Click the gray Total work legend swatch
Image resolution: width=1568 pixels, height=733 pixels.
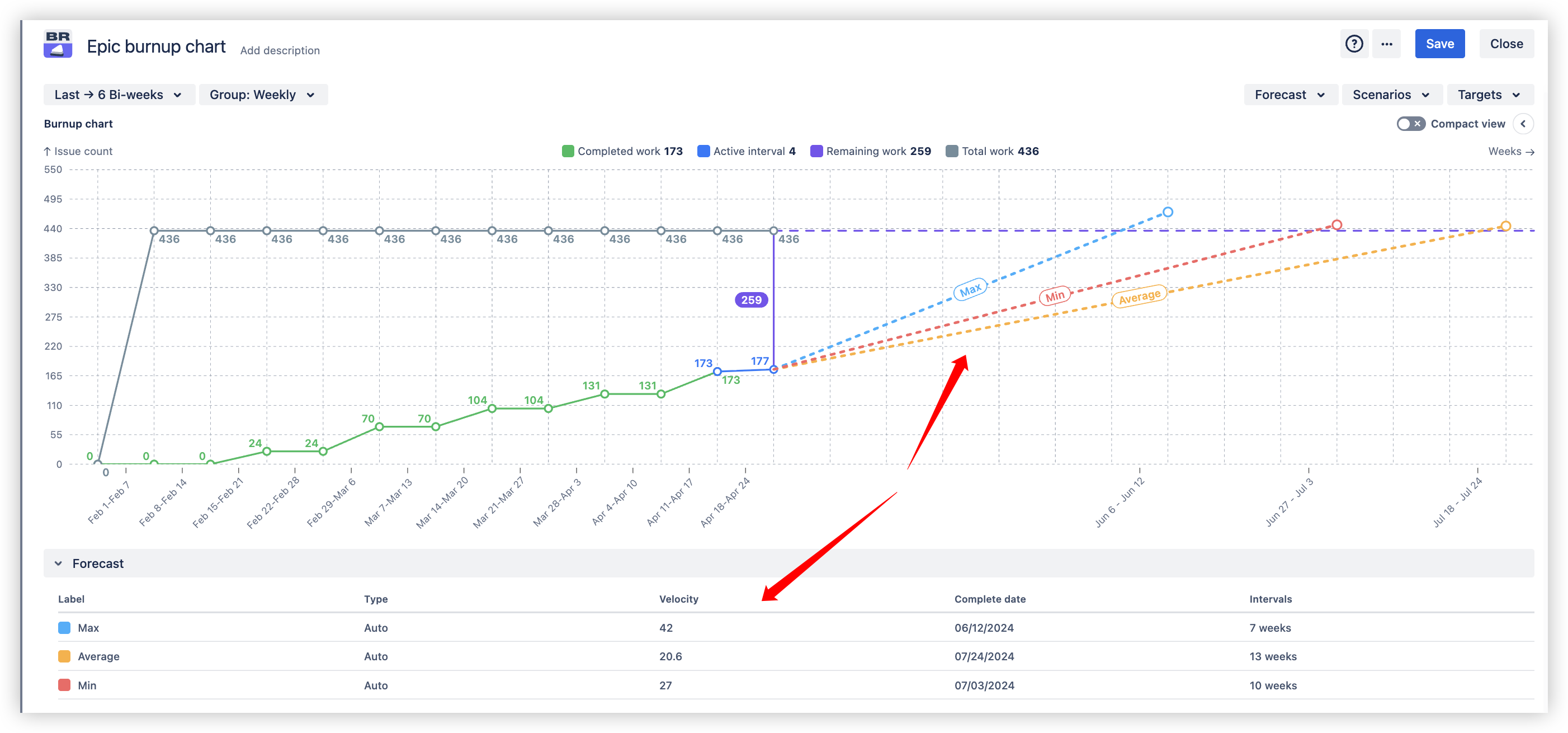pos(951,151)
